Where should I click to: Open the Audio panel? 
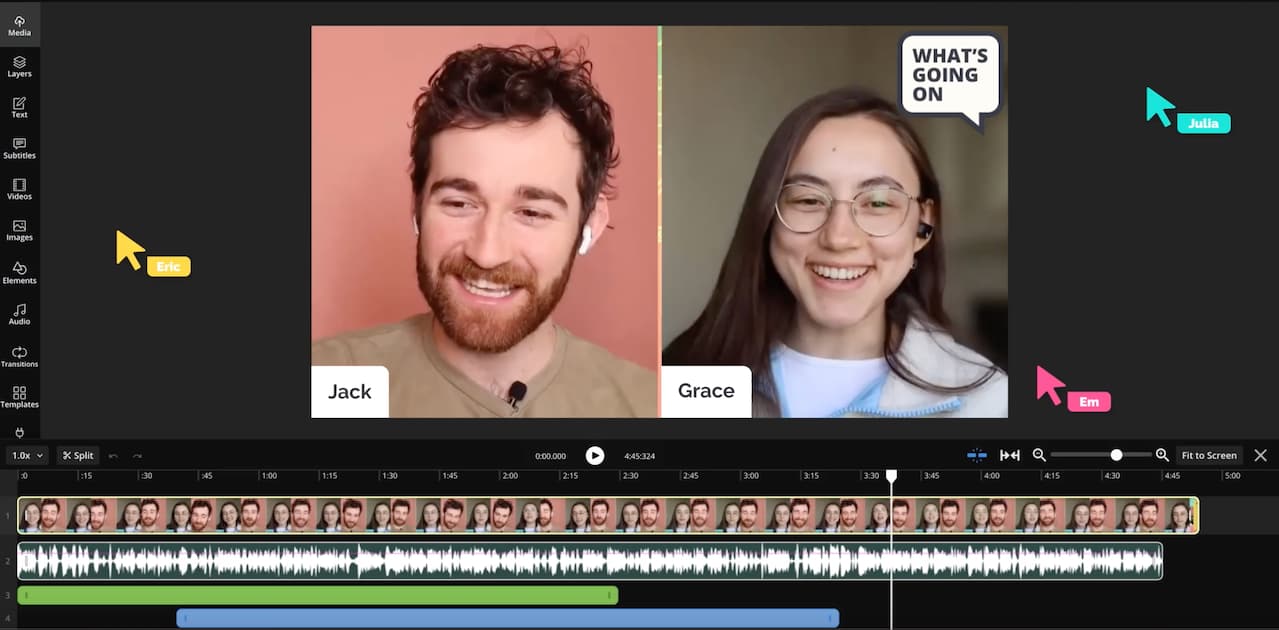coord(19,315)
